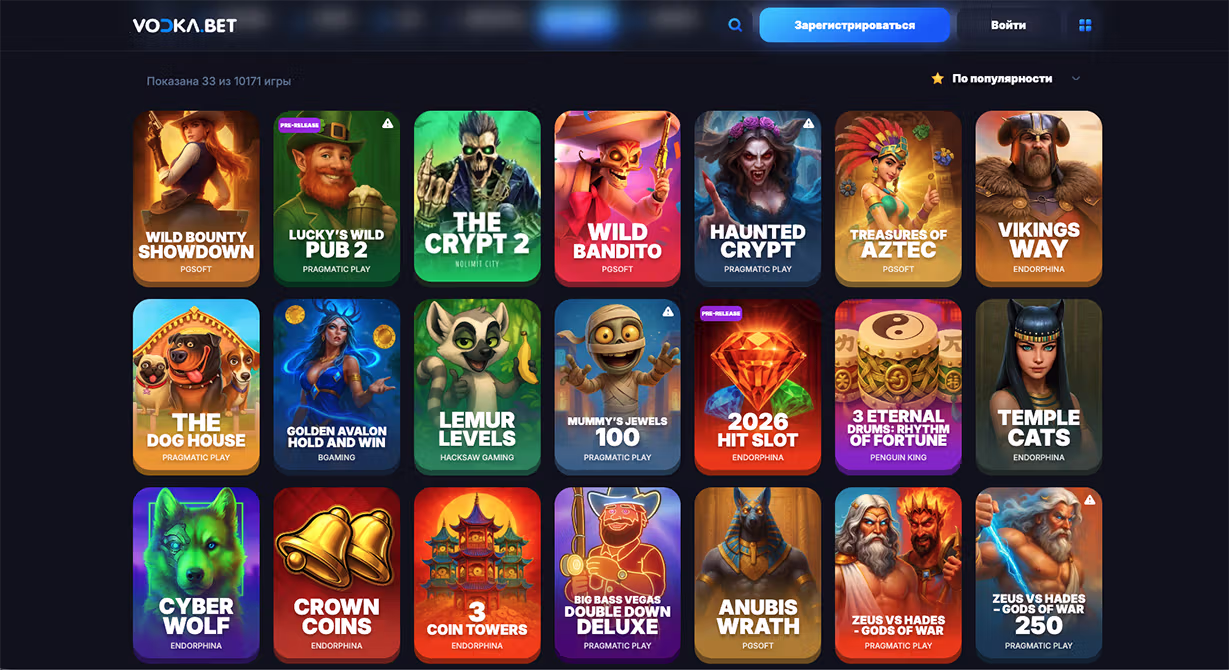The image size is (1229, 670).
Task: Click the VODKA.BET logo
Action: tap(185, 25)
